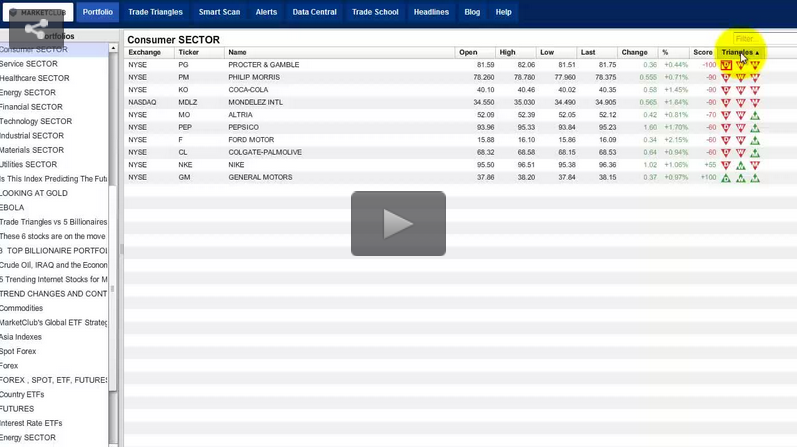797x447 pixels.
Task: Play the video overlay
Action: tap(398, 223)
